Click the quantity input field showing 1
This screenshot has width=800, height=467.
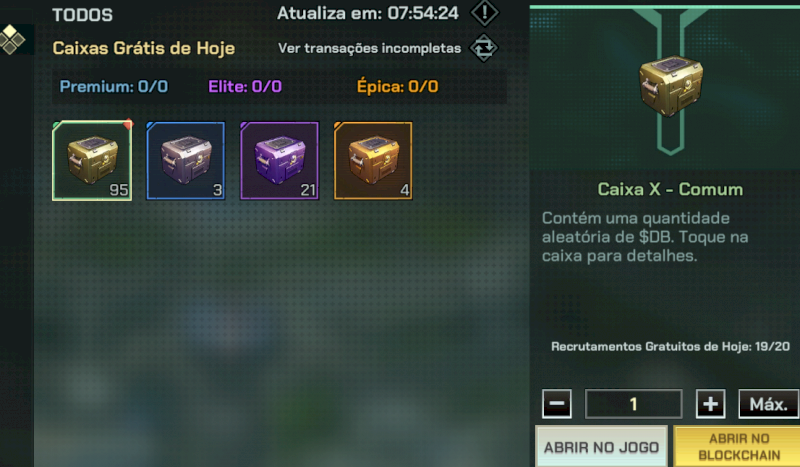coord(634,404)
